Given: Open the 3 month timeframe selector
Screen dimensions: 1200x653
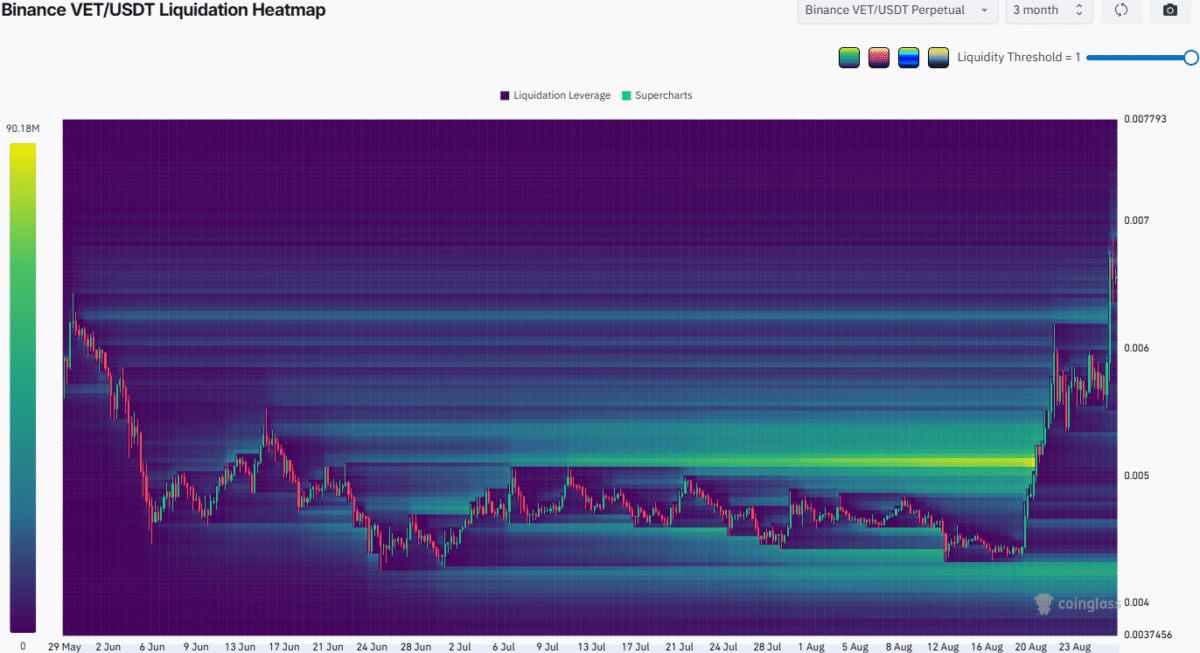Looking at the screenshot, I should (1048, 10).
